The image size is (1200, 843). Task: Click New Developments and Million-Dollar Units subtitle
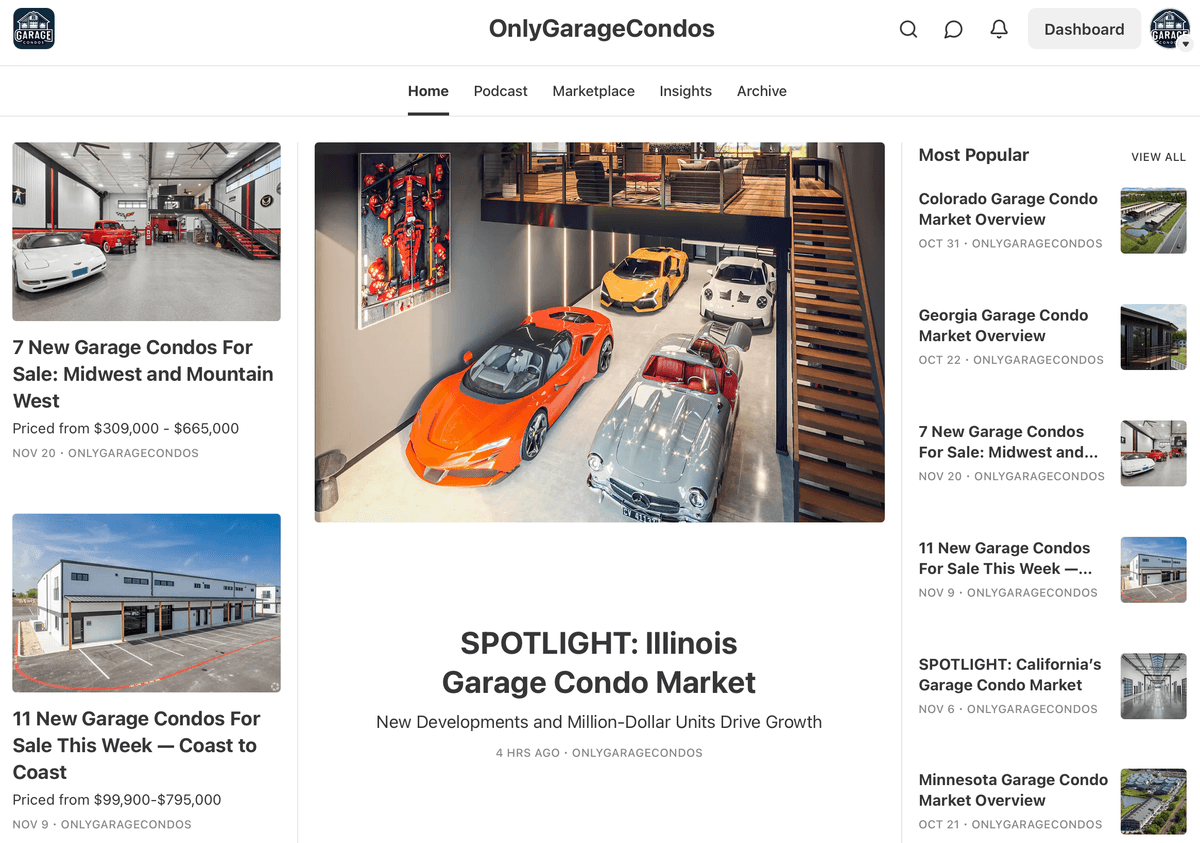click(599, 722)
